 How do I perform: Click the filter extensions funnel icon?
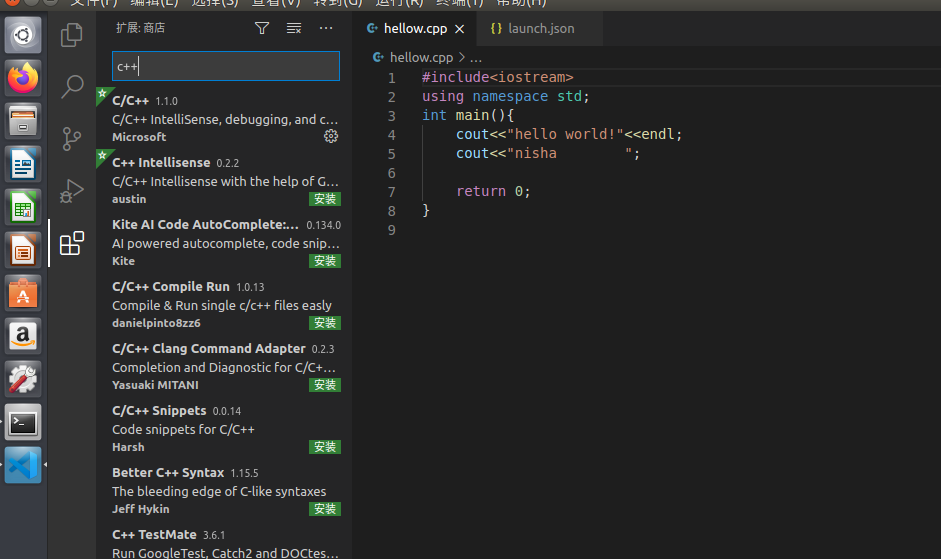pyautogui.click(x=262, y=28)
